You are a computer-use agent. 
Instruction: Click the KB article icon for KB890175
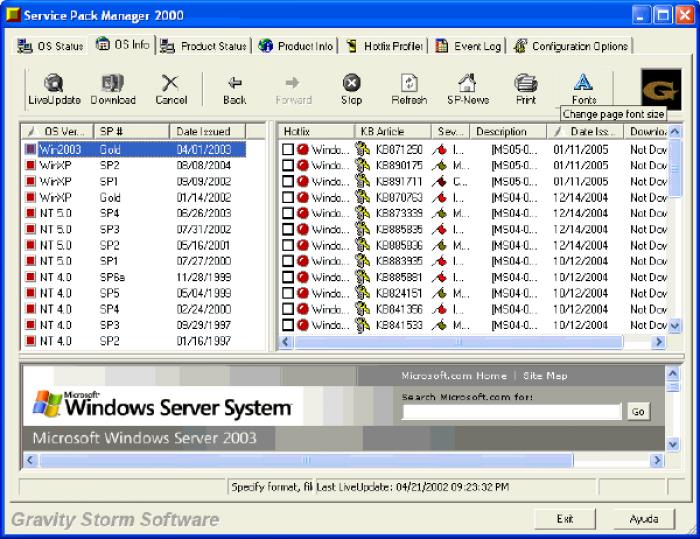point(363,165)
